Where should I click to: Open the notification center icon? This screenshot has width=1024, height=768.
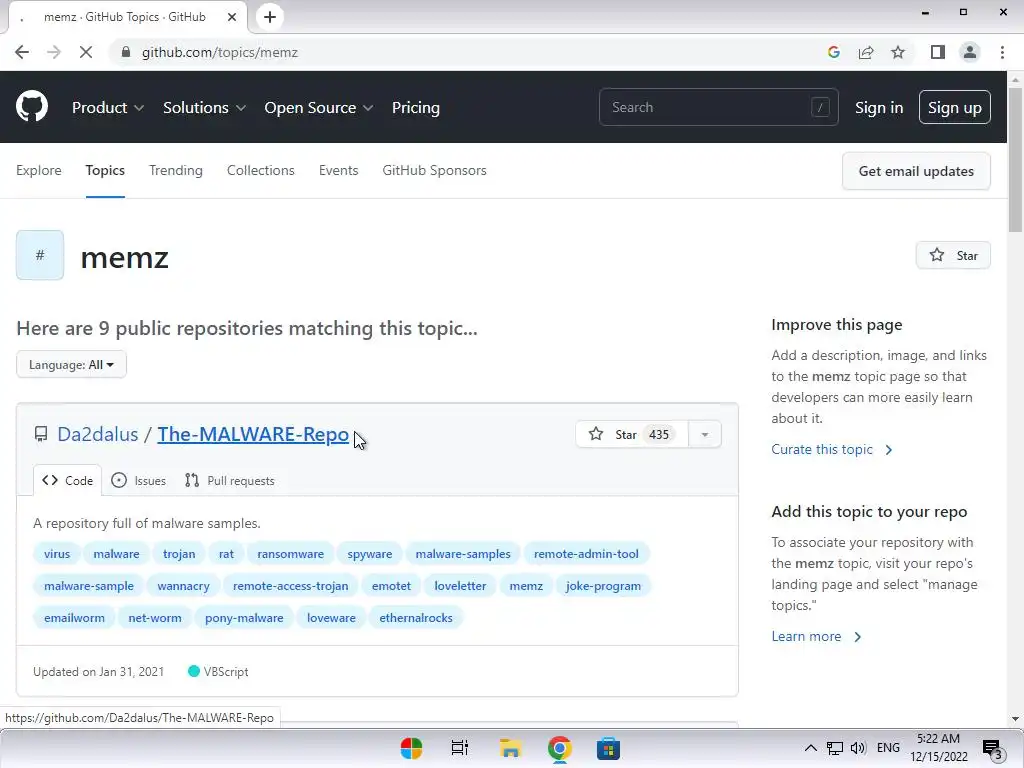click(x=992, y=749)
